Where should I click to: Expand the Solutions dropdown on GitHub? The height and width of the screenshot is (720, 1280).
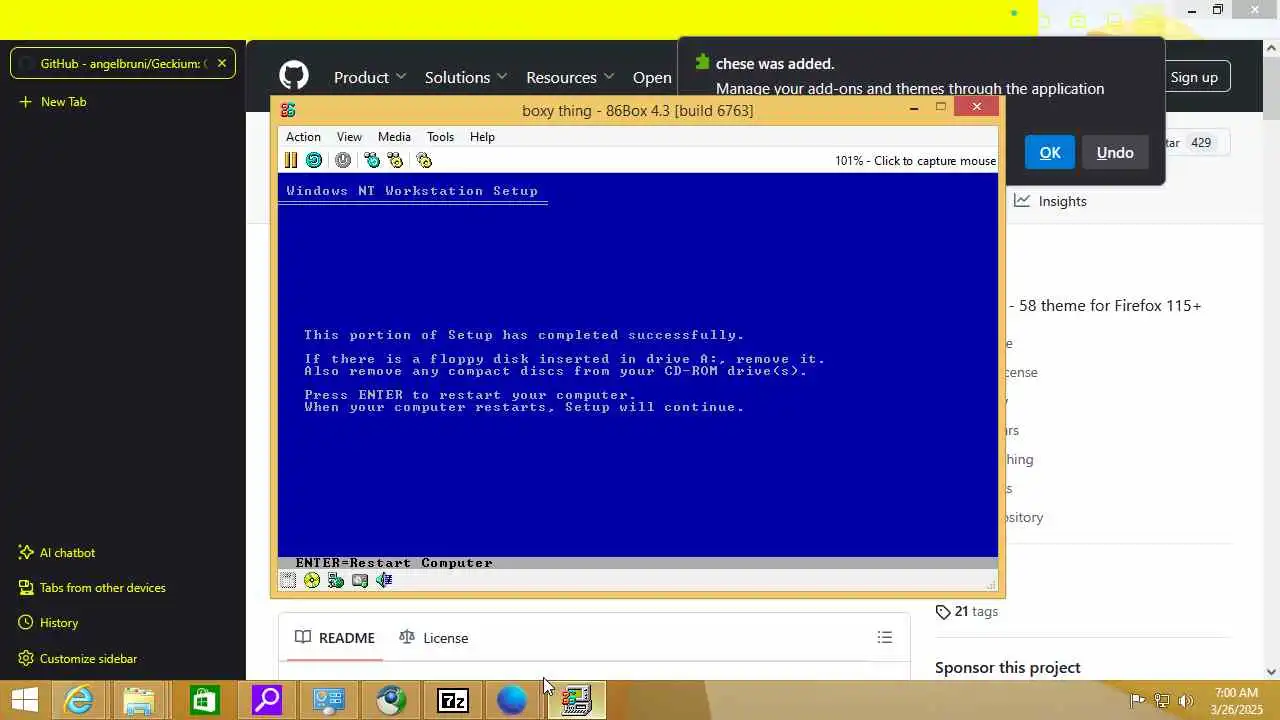click(x=466, y=77)
